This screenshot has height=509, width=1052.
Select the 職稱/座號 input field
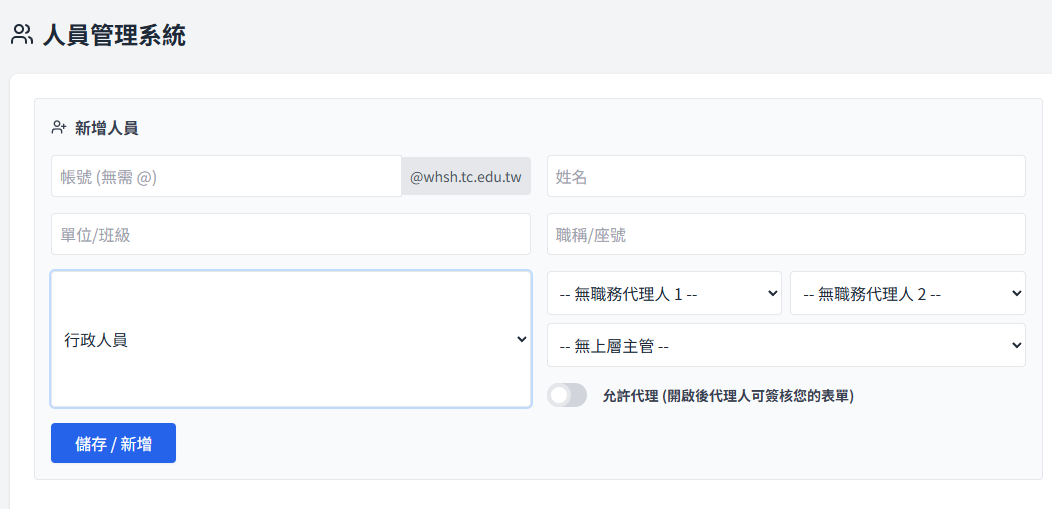(x=786, y=234)
